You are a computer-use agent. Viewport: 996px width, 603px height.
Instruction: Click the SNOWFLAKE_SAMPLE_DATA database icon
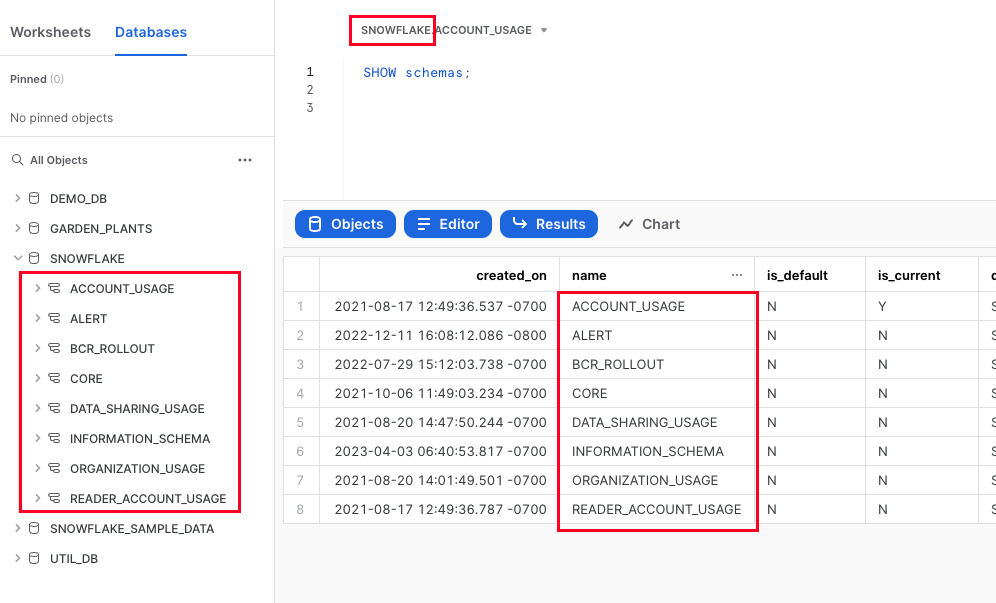pos(34,528)
